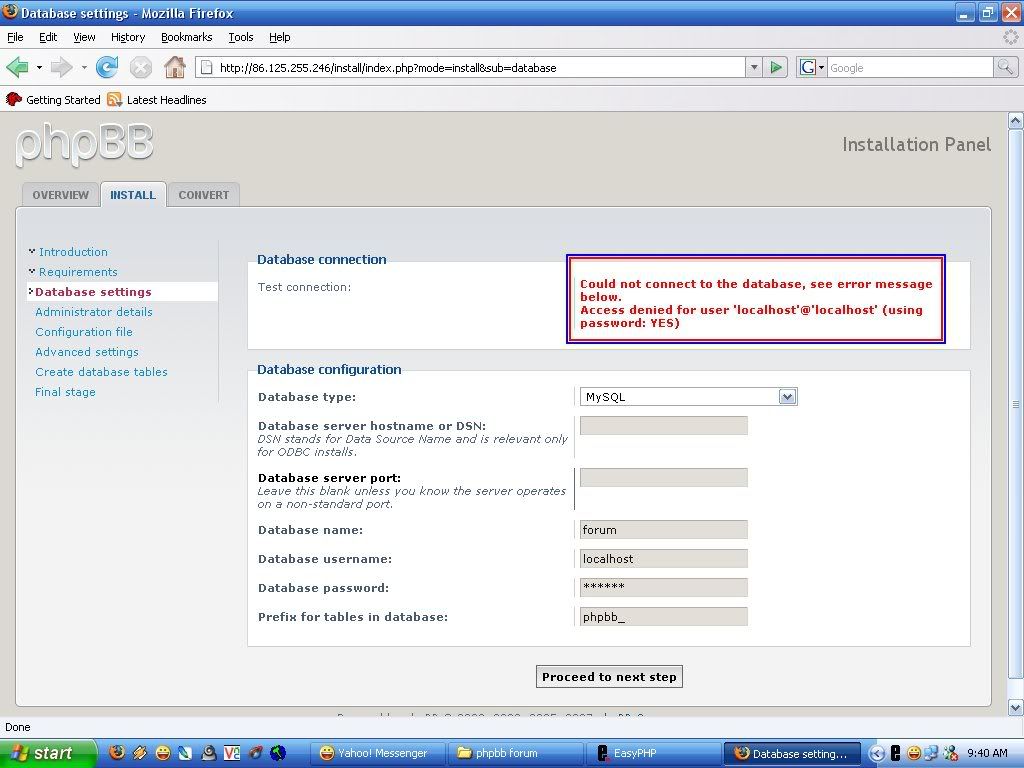
Task: Click the page scrollbar up arrow
Action: click(x=1015, y=121)
